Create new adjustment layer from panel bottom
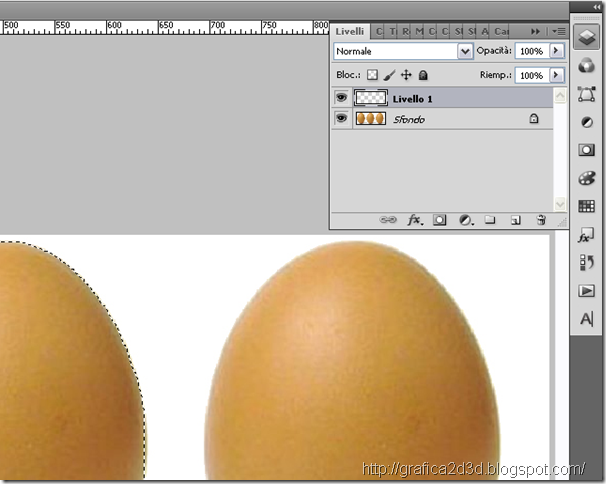Image resolution: width=606 pixels, height=484 pixels. point(466,220)
